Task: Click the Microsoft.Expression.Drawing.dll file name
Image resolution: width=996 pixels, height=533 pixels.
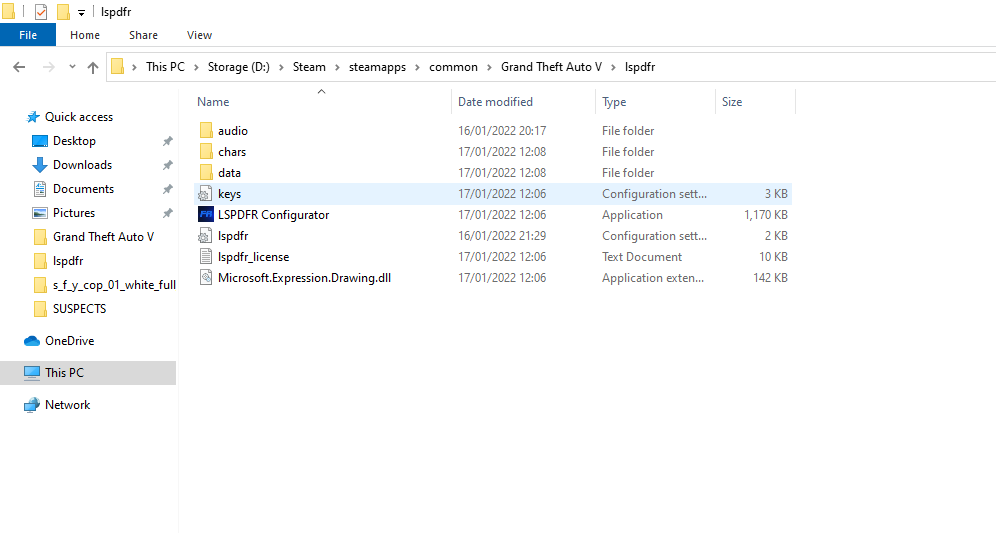Action: tap(304, 278)
